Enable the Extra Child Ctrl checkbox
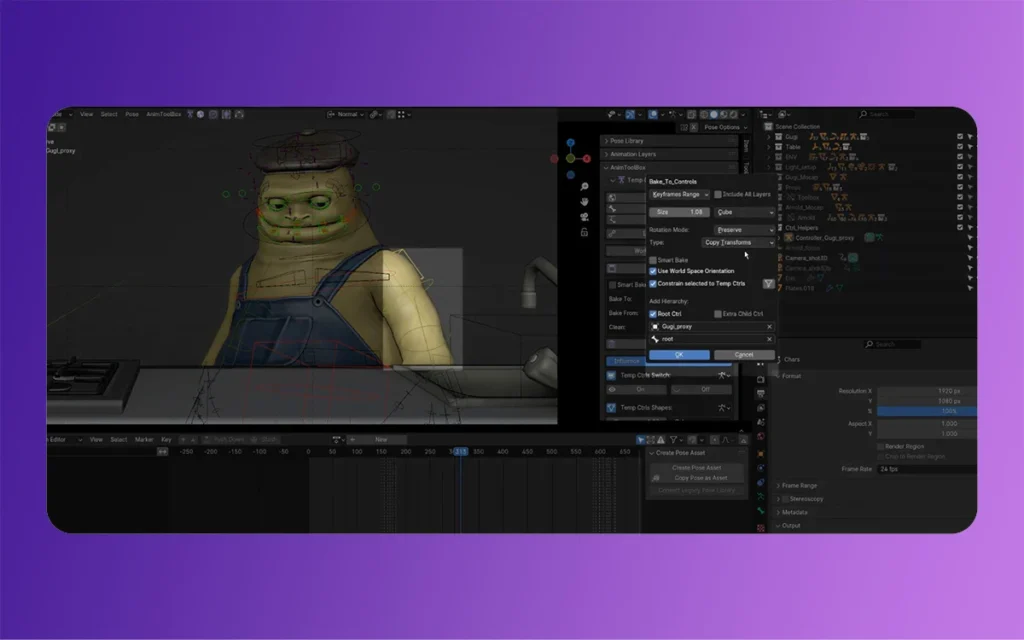The image size is (1024, 640). tap(718, 314)
